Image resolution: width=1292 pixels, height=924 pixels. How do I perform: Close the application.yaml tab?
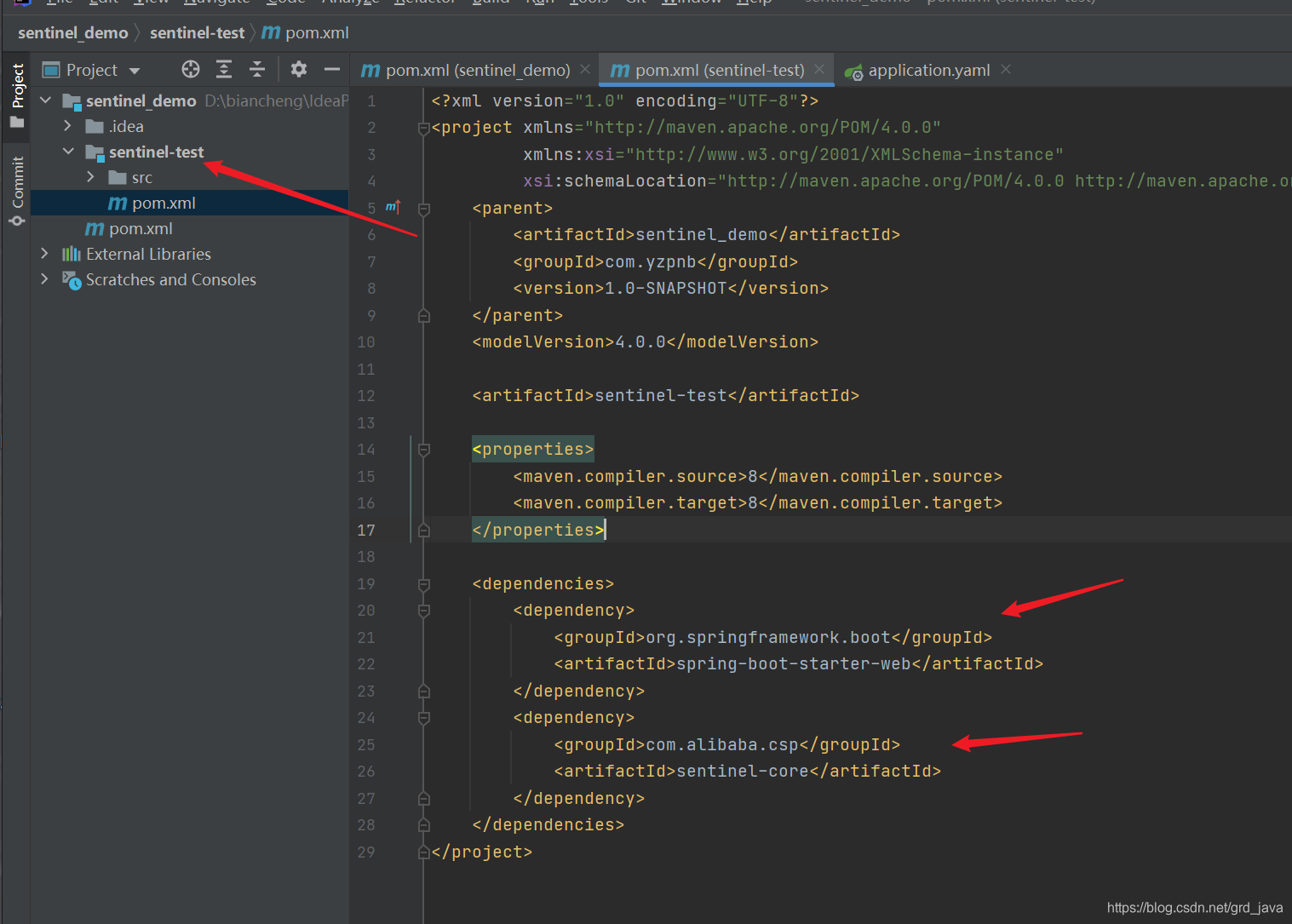click(x=1006, y=69)
